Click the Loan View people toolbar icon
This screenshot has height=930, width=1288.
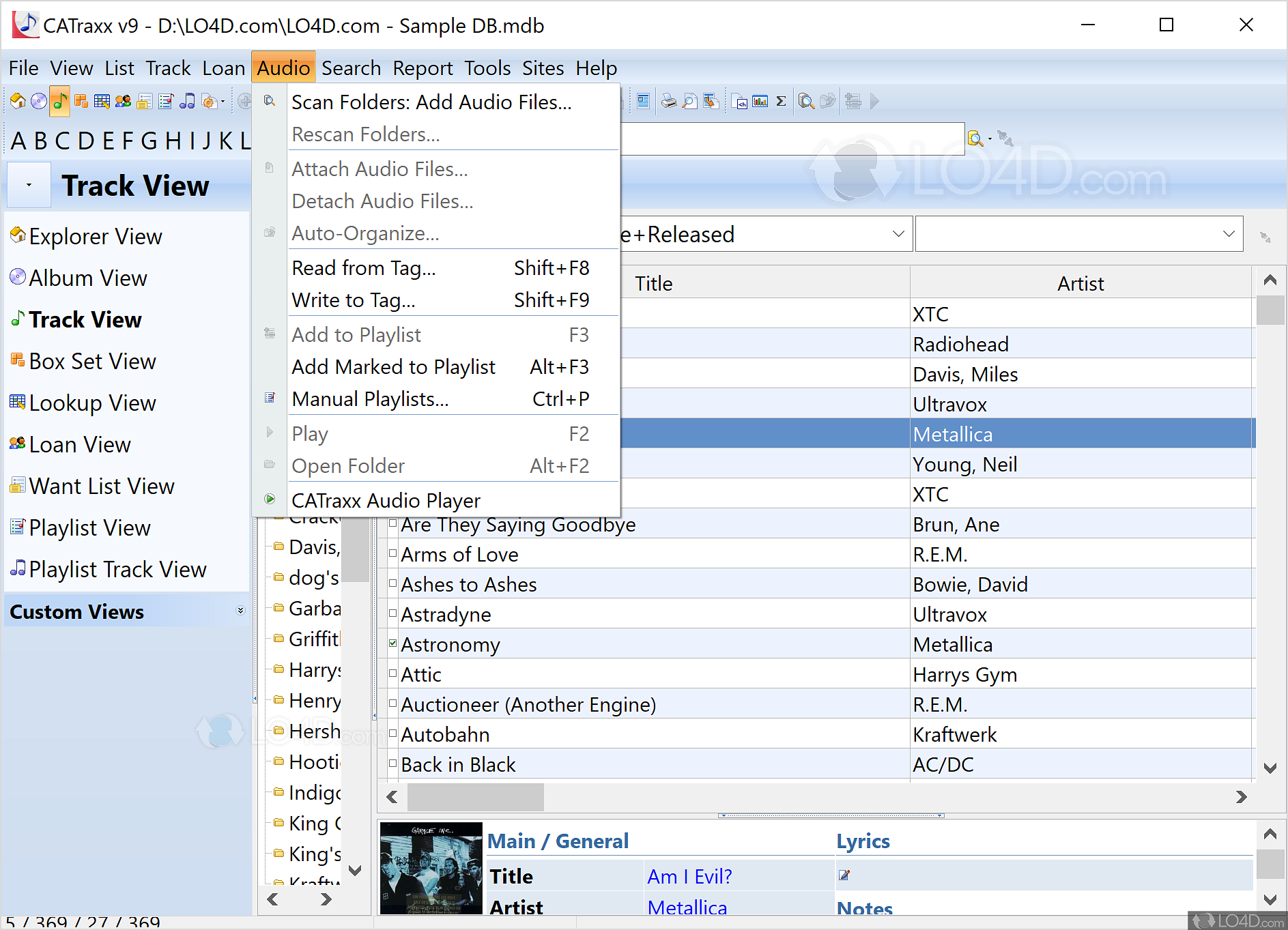123,102
